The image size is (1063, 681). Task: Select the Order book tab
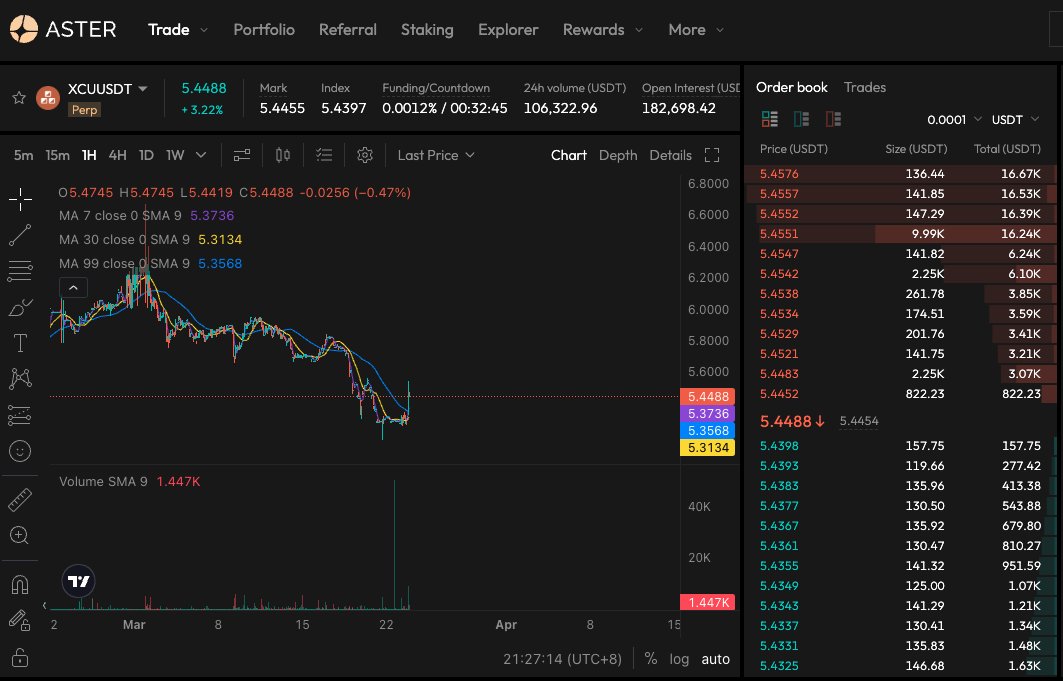coord(792,87)
